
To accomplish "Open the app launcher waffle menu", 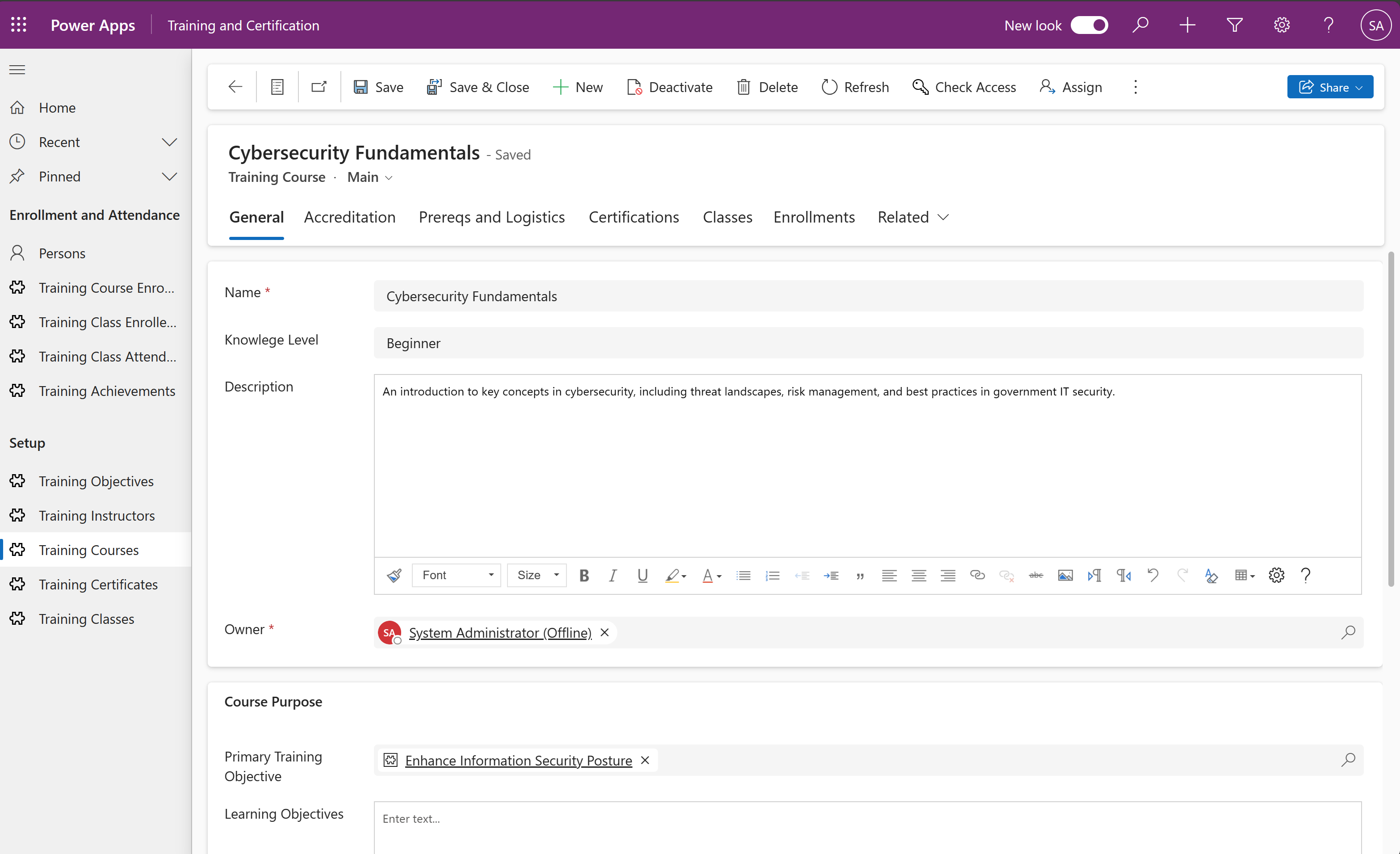I will (19, 25).
